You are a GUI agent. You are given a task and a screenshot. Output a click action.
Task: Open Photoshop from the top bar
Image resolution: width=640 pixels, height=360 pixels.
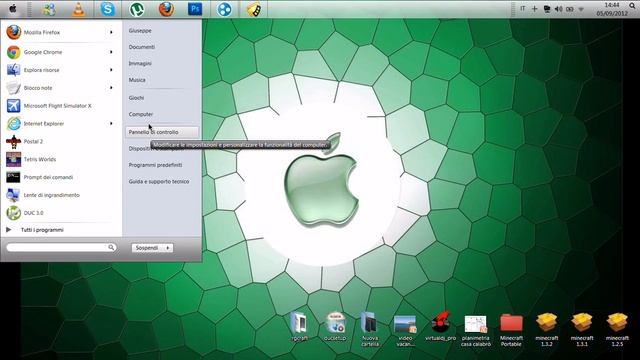[195, 9]
